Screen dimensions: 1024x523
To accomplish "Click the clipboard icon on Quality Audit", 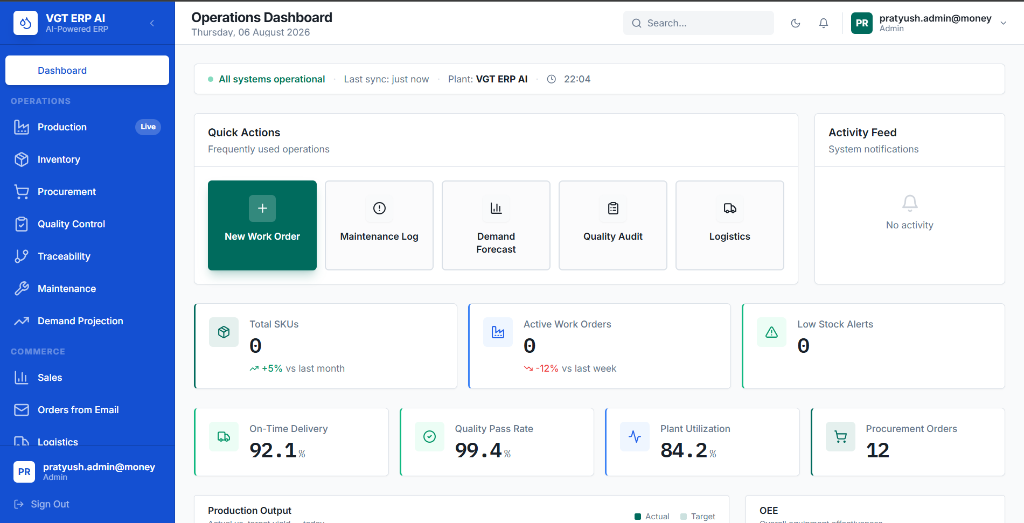I will [613, 208].
